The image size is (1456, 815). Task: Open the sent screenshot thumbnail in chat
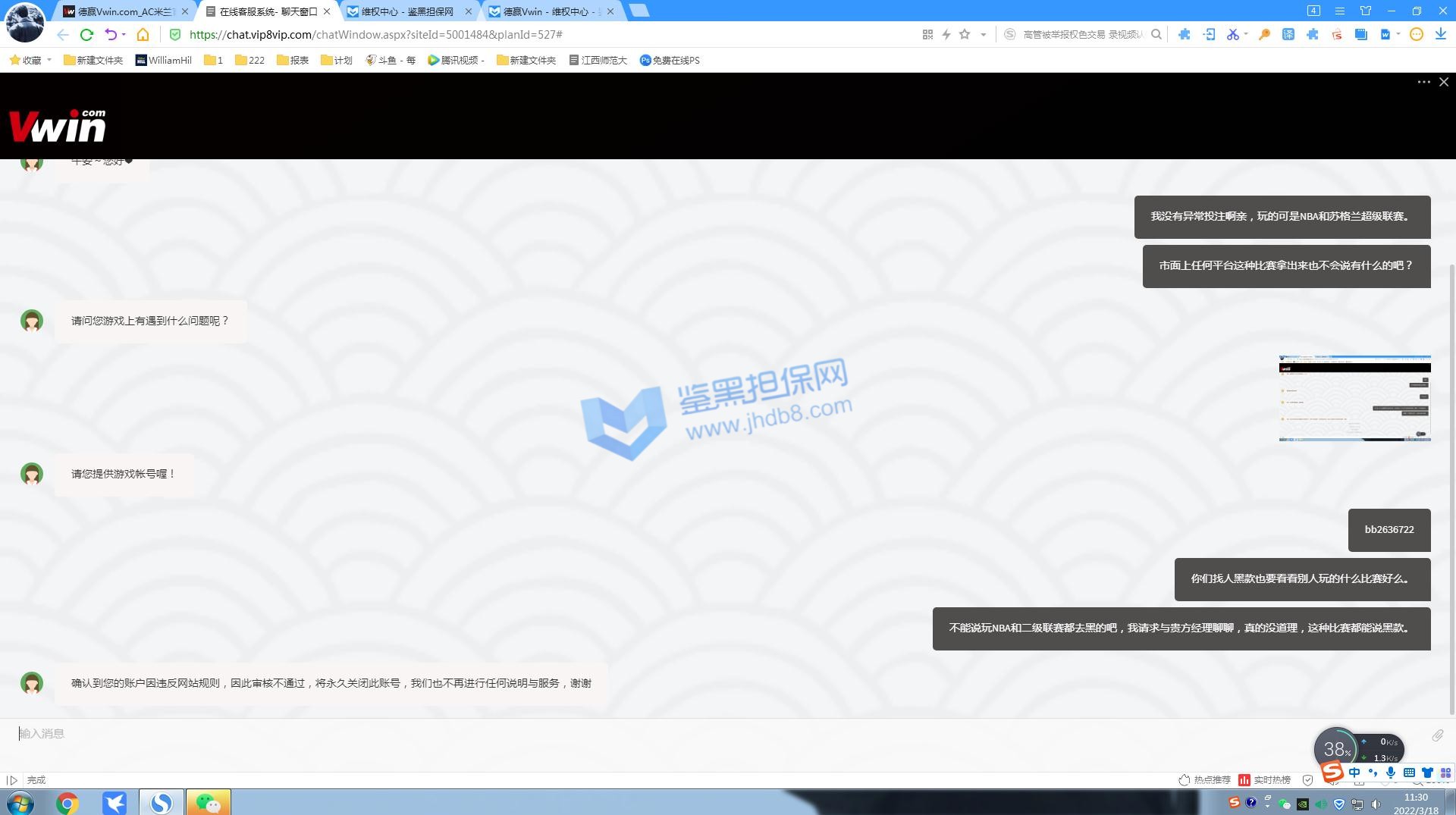coord(1354,398)
